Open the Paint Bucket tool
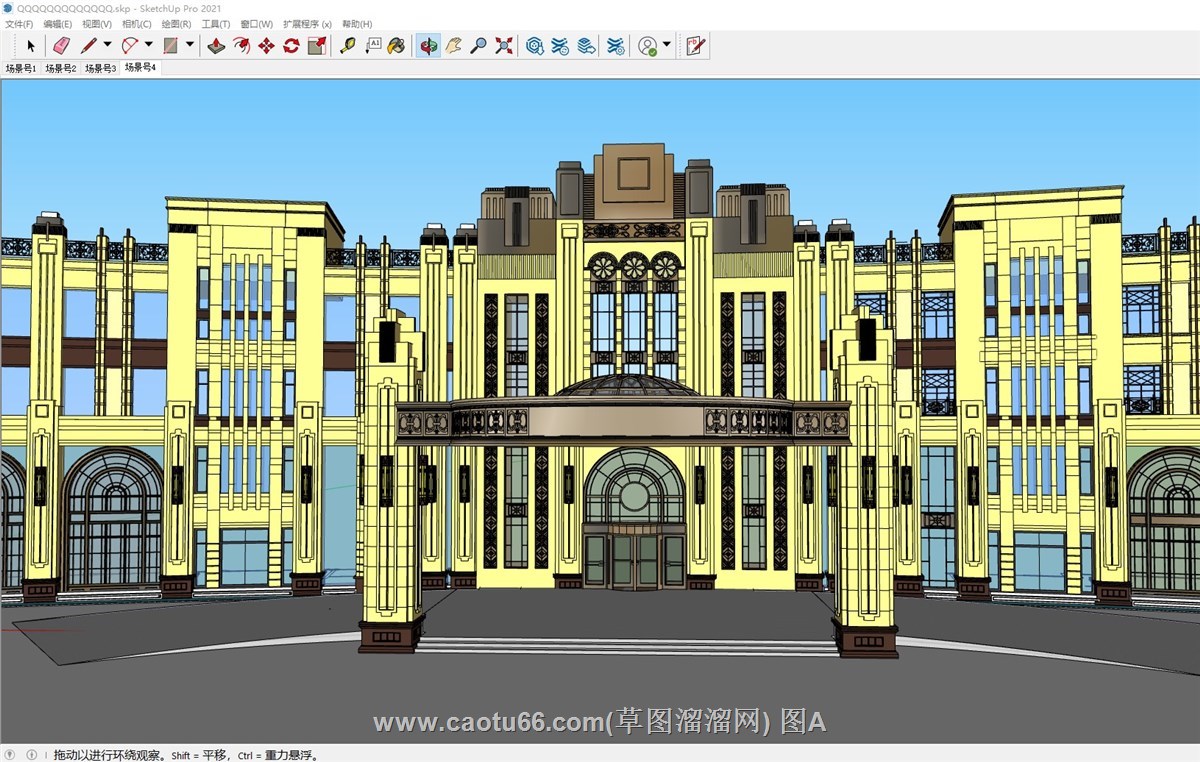The image size is (1200, 762). tap(397, 45)
